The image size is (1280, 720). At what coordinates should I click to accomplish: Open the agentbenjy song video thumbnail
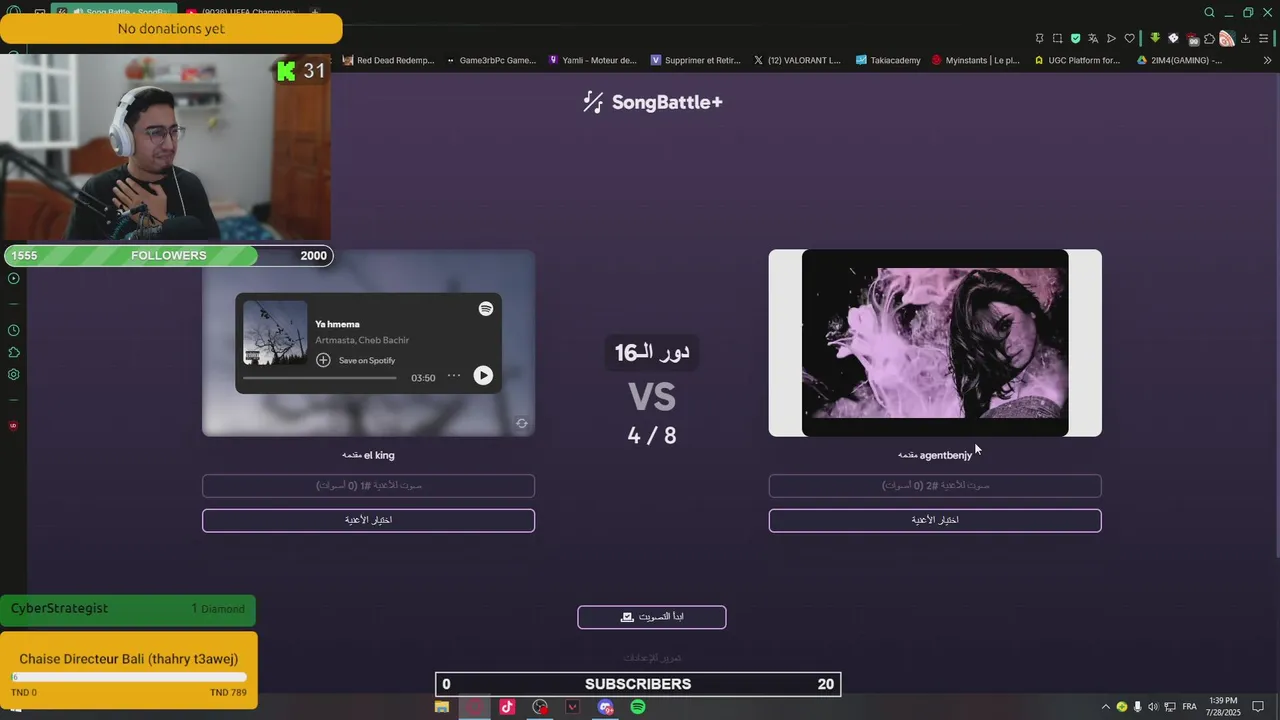(935, 343)
